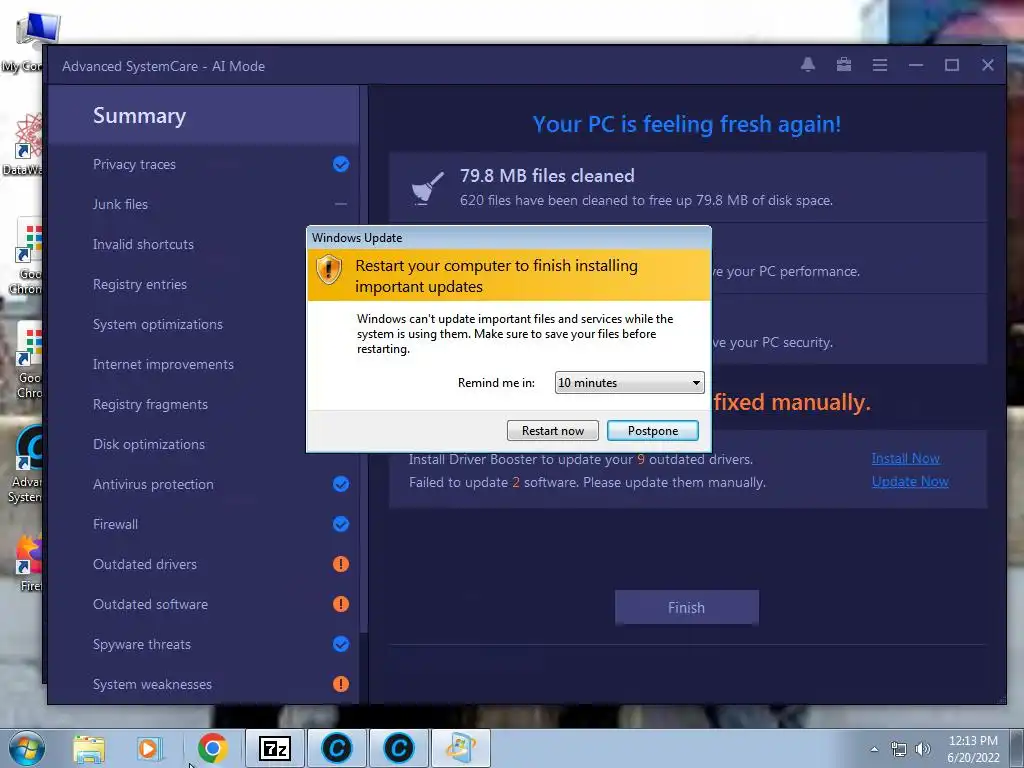The image size is (1024, 768).
Task: Open the Windows Start button
Action: [27, 748]
